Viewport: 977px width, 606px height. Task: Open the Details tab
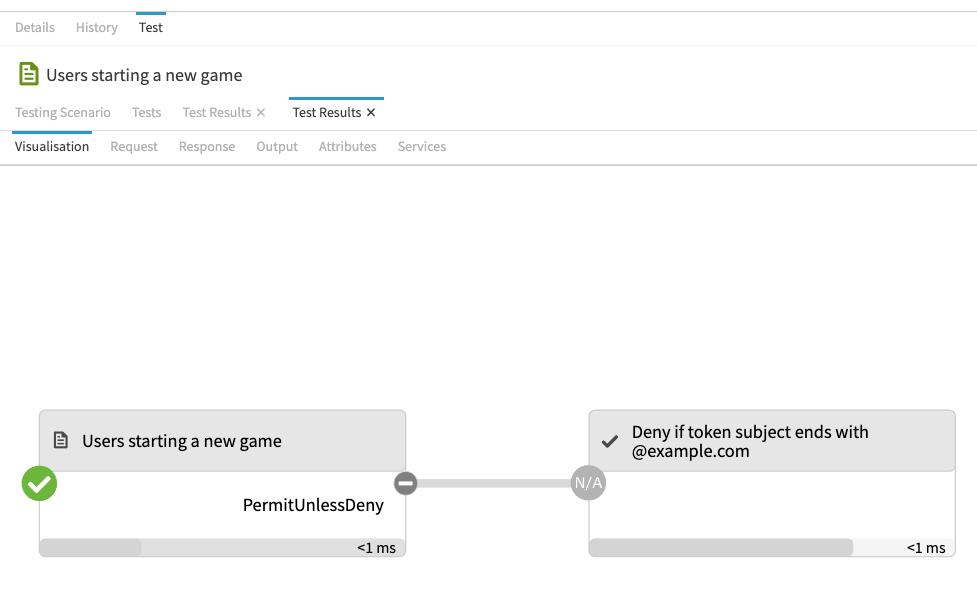[x=35, y=27]
